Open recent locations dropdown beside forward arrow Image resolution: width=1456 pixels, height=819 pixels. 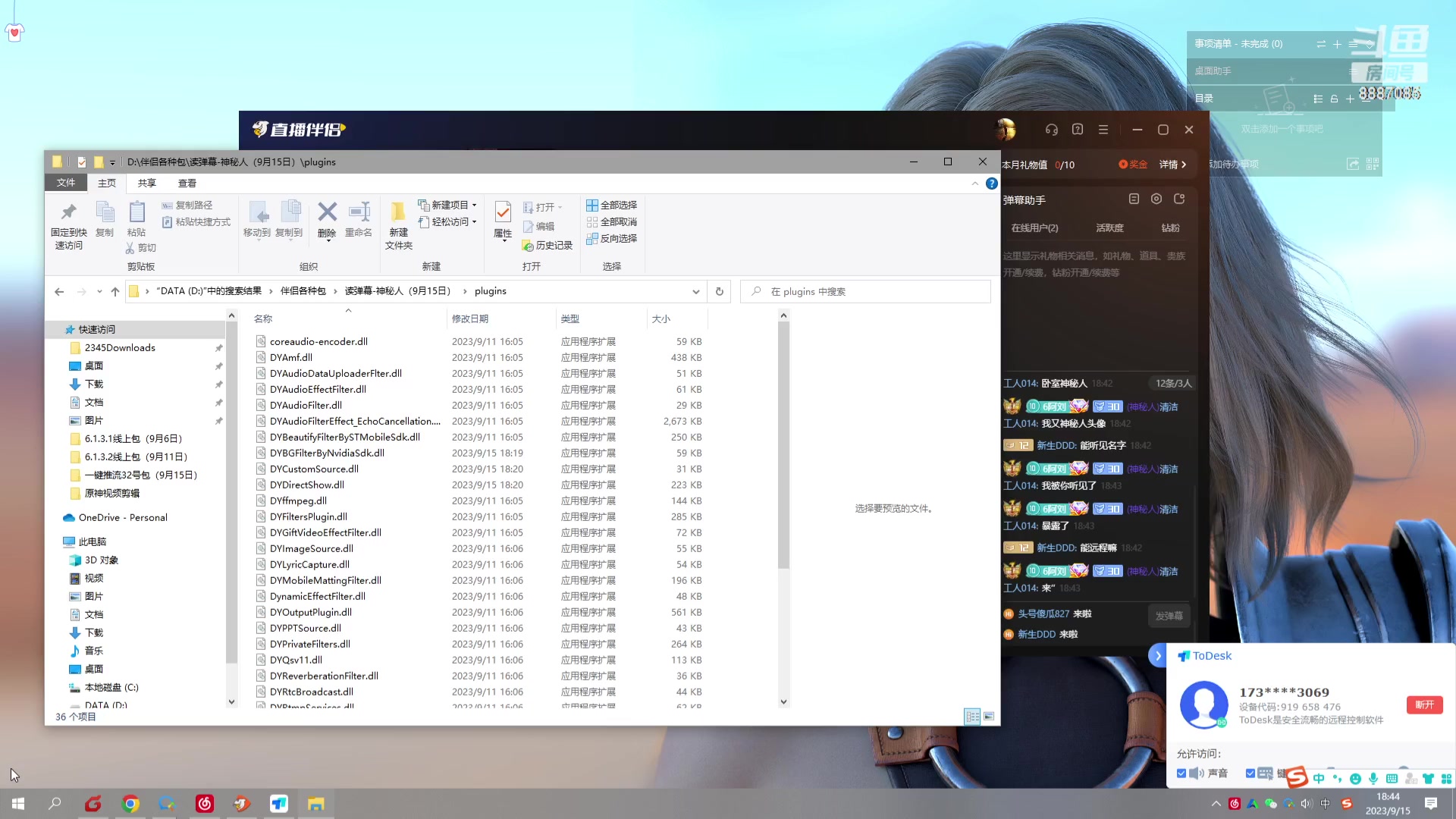99,291
